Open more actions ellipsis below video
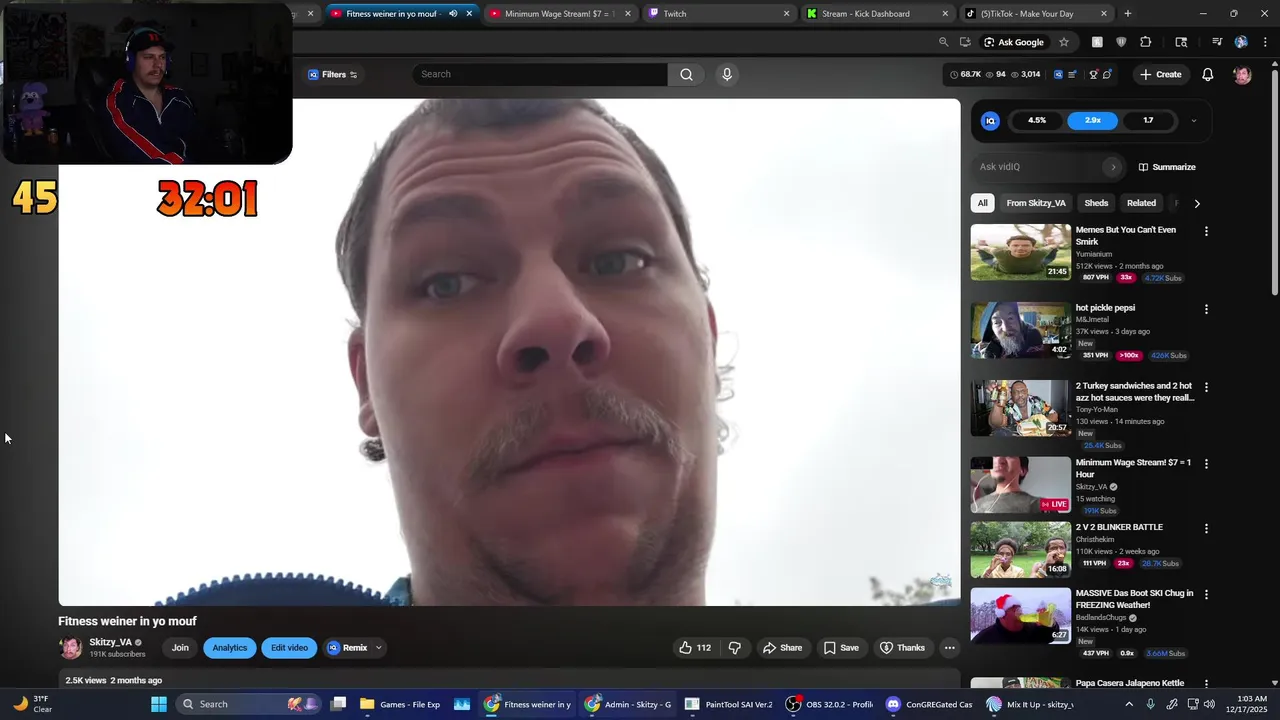 point(949,648)
